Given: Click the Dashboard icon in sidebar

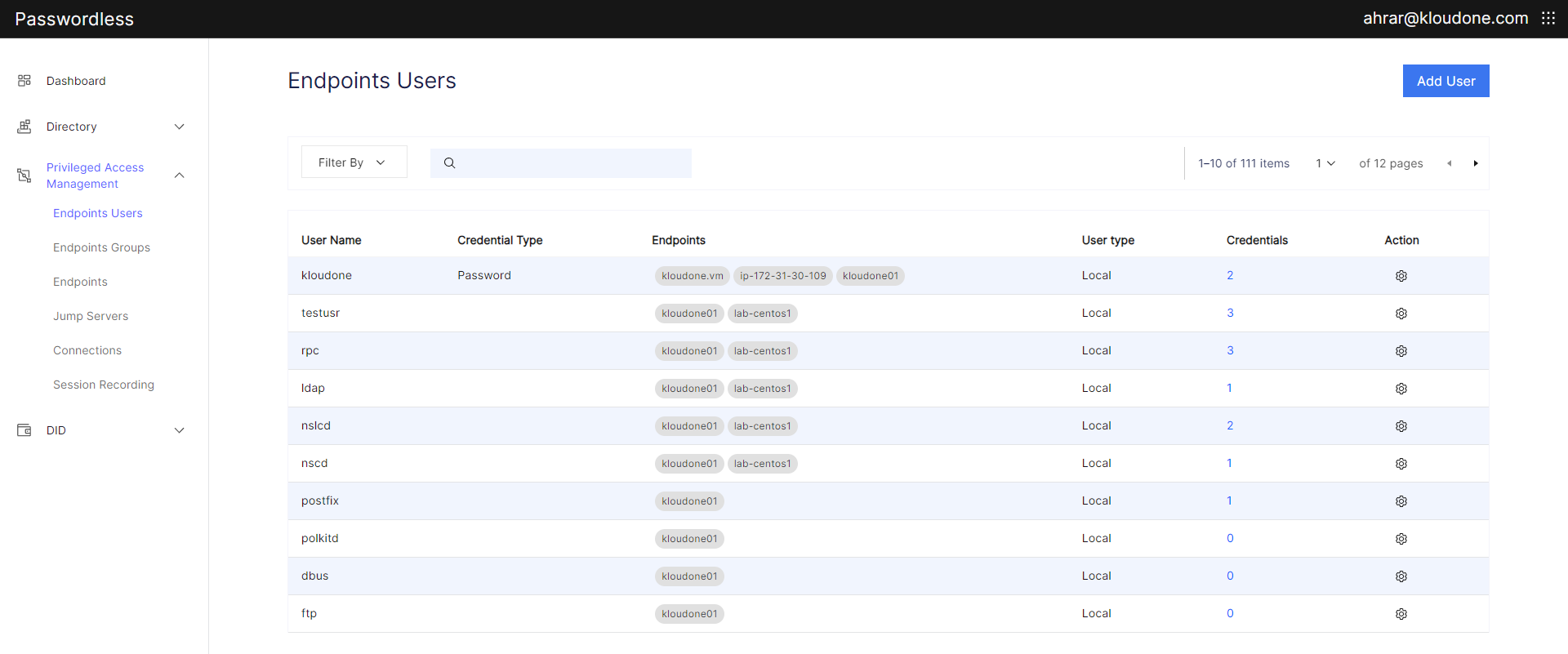Looking at the screenshot, I should pos(24,81).
